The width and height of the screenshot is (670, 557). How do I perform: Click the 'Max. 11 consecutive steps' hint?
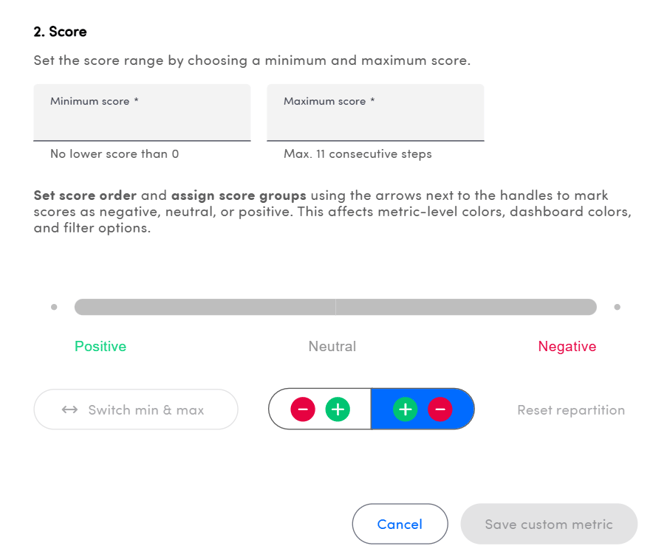(357, 154)
